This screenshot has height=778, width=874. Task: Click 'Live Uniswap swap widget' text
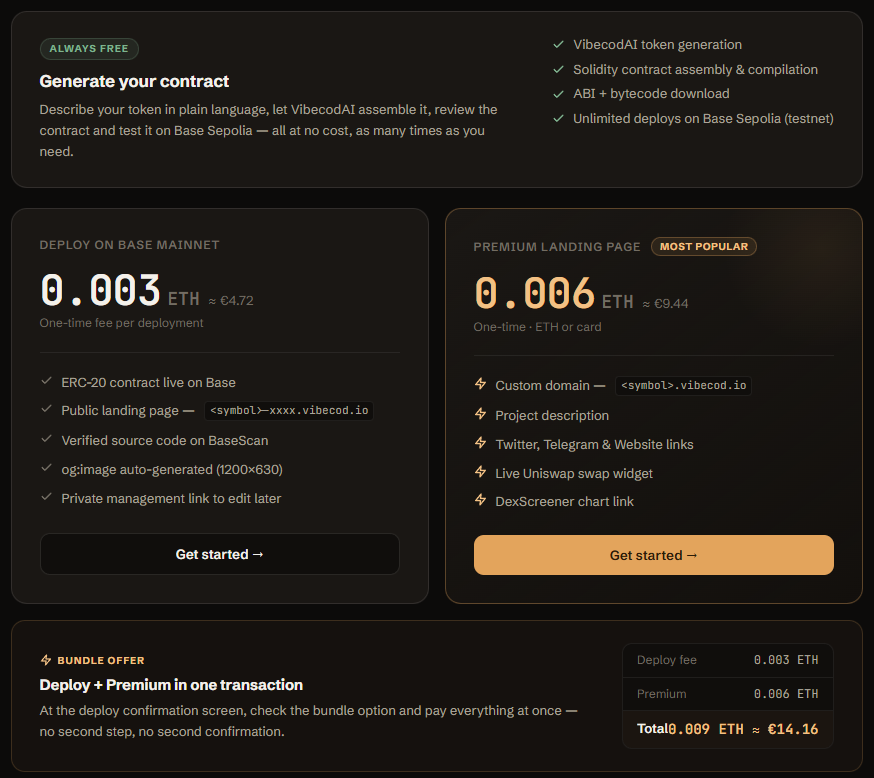point(574,474)
